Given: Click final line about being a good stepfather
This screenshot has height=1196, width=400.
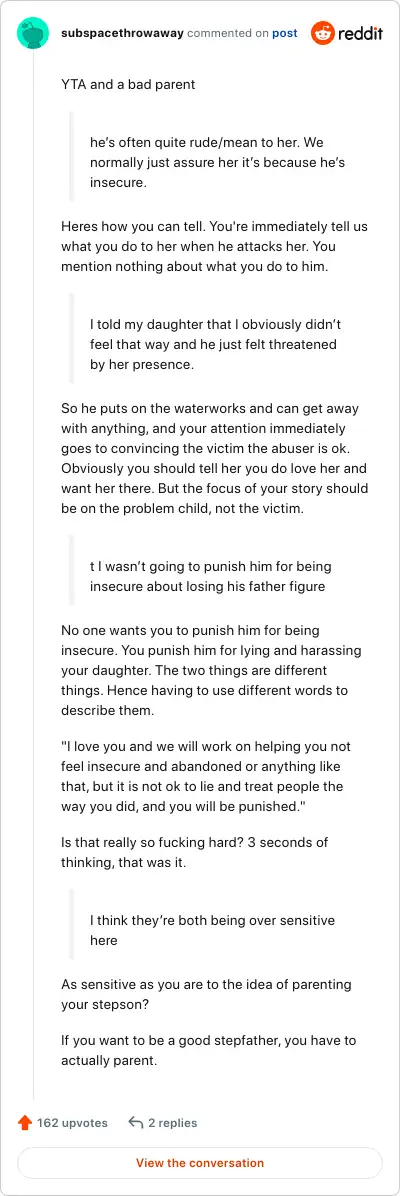Looking at the screenshot, I should pos(208,1050).
